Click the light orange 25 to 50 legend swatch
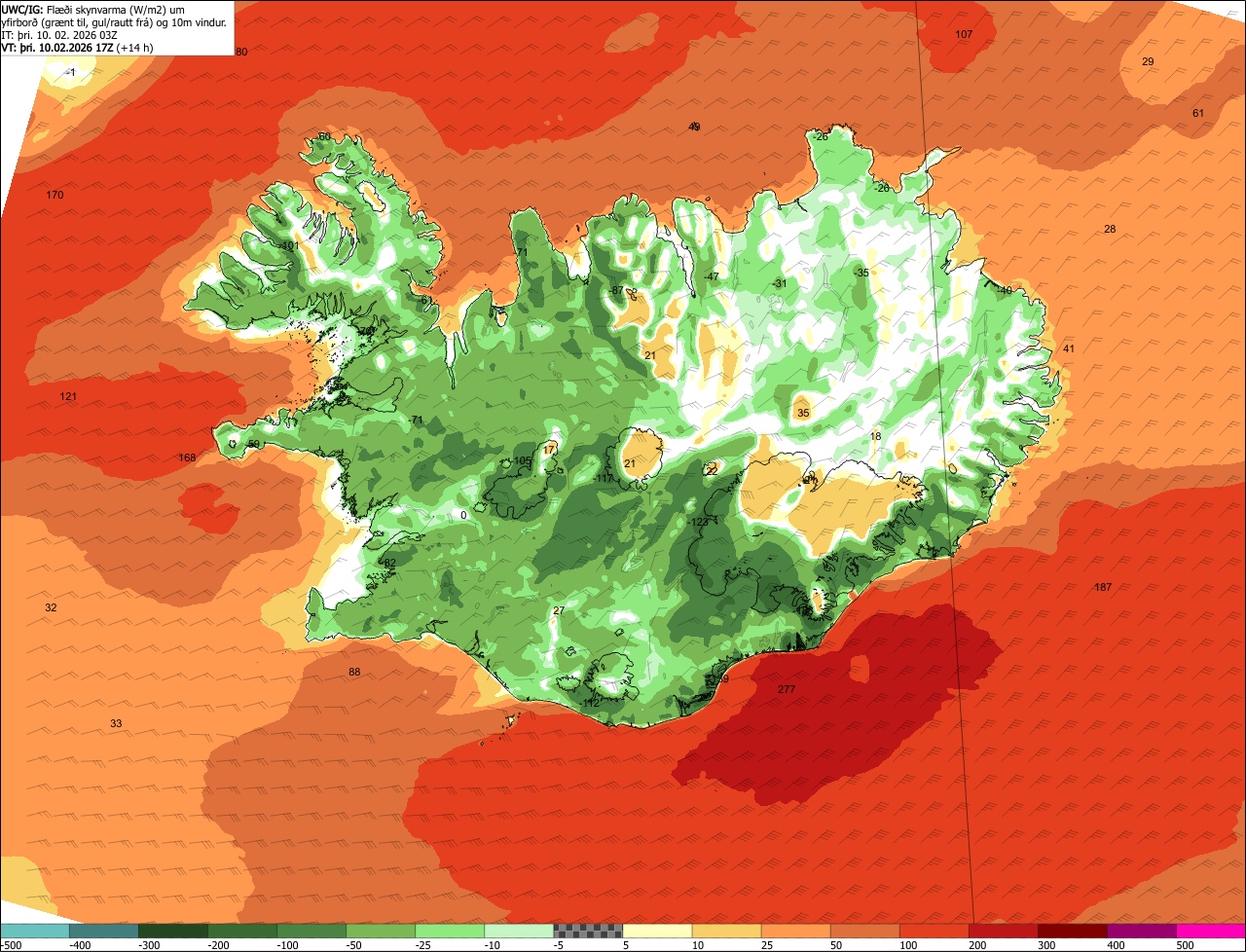1246x952 pixels. [x=795, y=931]
